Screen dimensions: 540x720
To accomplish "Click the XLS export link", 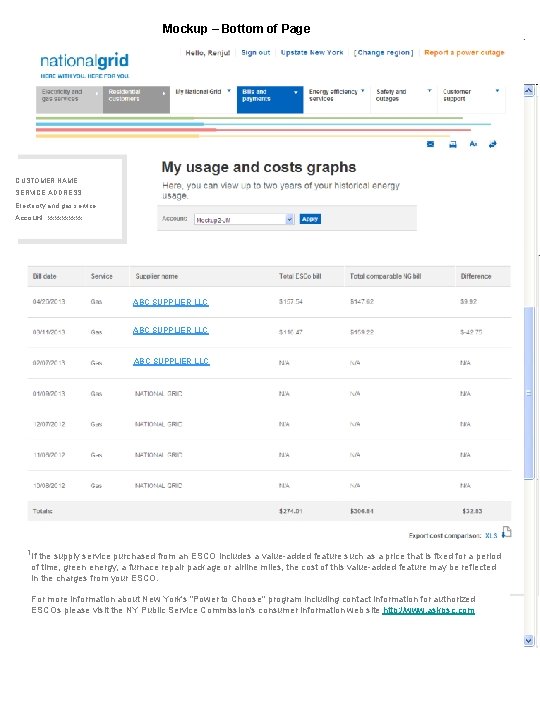I will click(x=491, y=535).
